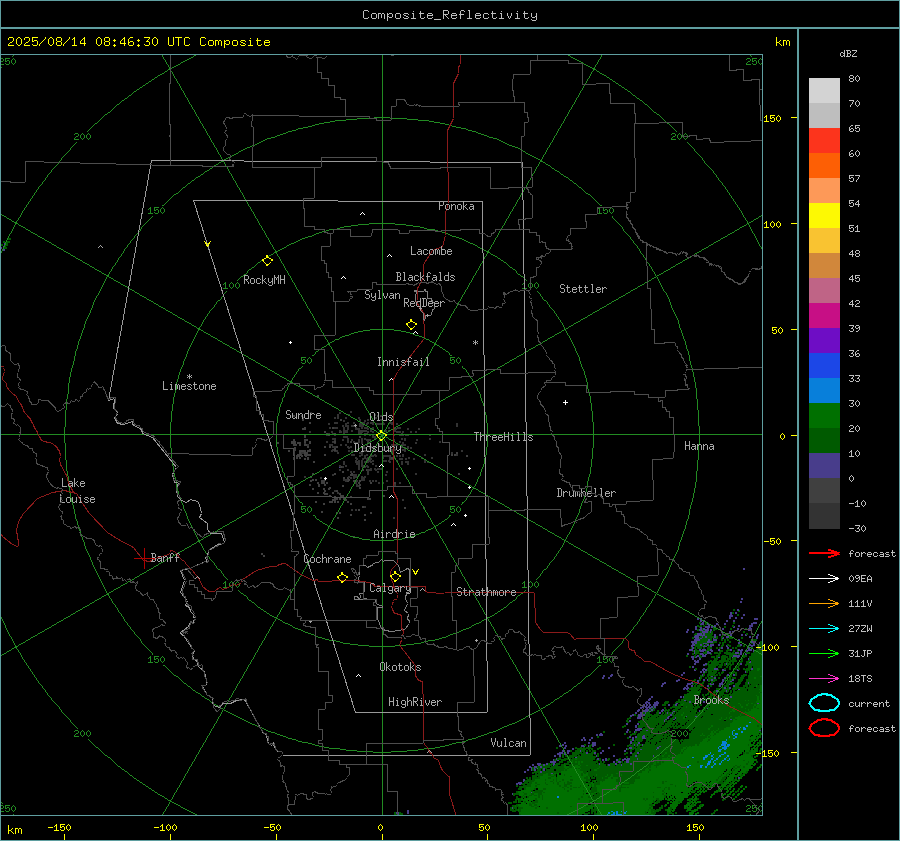This screenshot has width=900, height=841.
Task: Click the white plus marker west of Hanna
Action: tap(565, 402)
